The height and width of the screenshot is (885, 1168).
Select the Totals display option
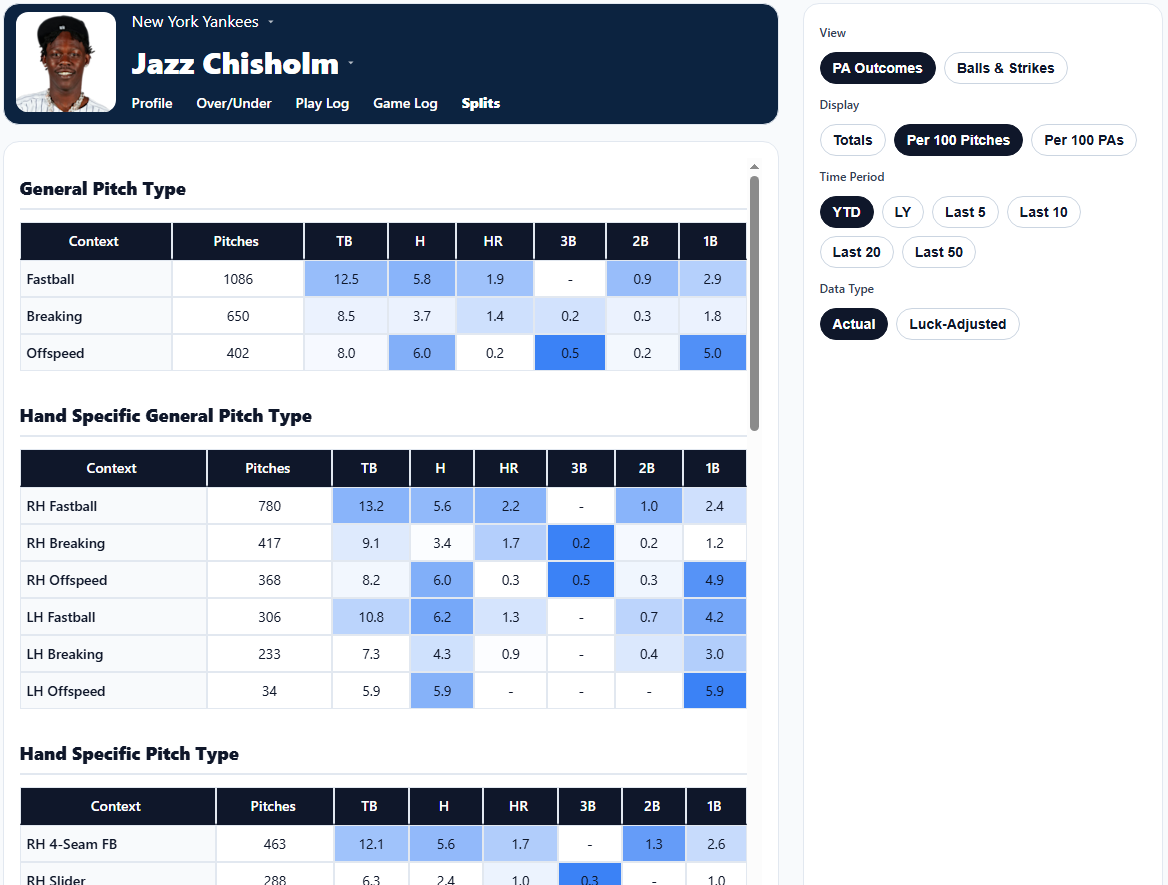coord(852,140)
